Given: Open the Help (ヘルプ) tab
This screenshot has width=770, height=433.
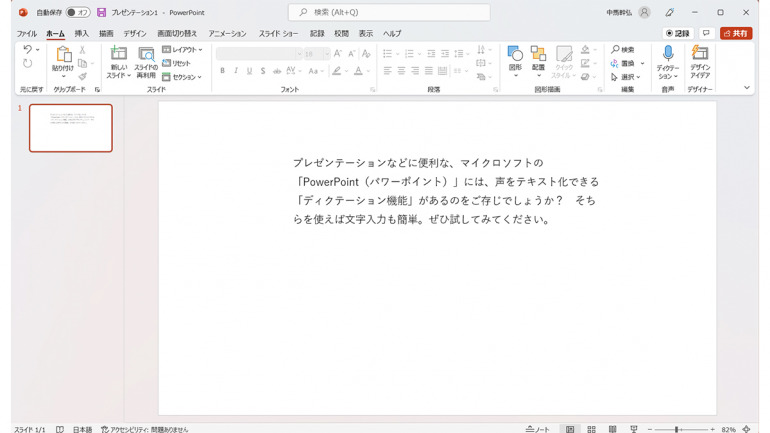Looking at the screenshot, I should click(x=392, y=33).
